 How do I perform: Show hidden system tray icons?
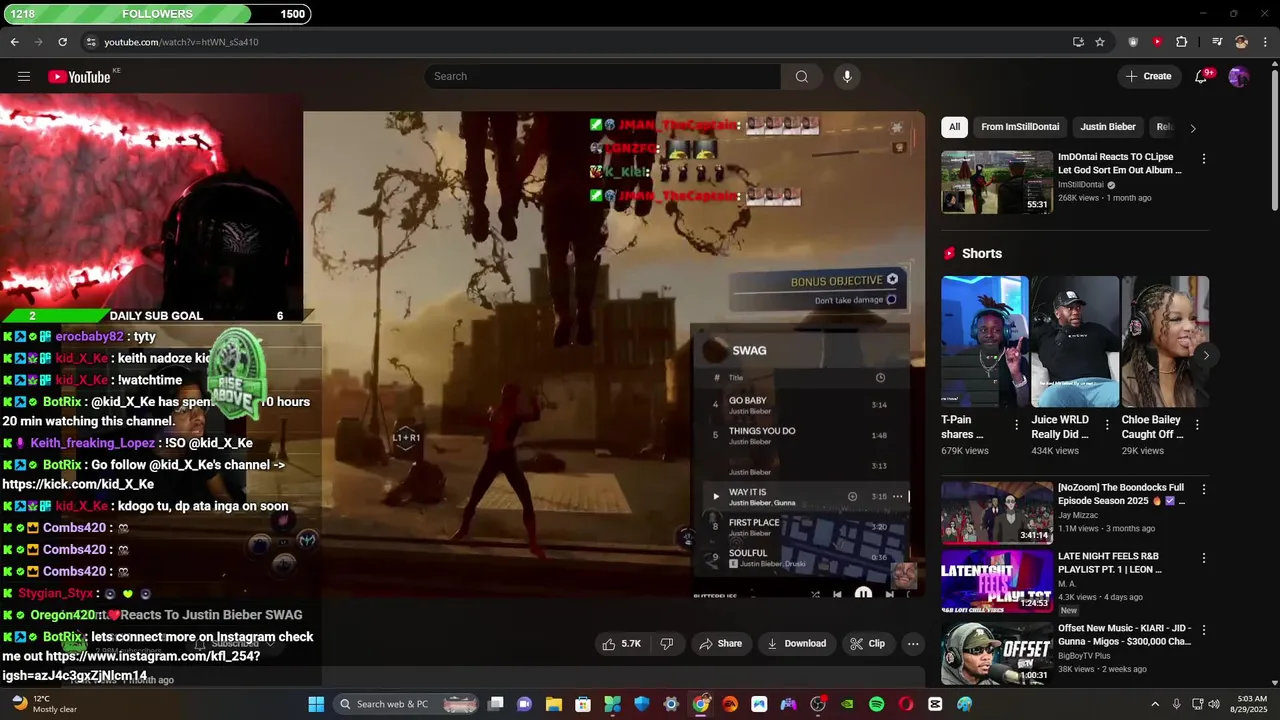[1155, 704]
